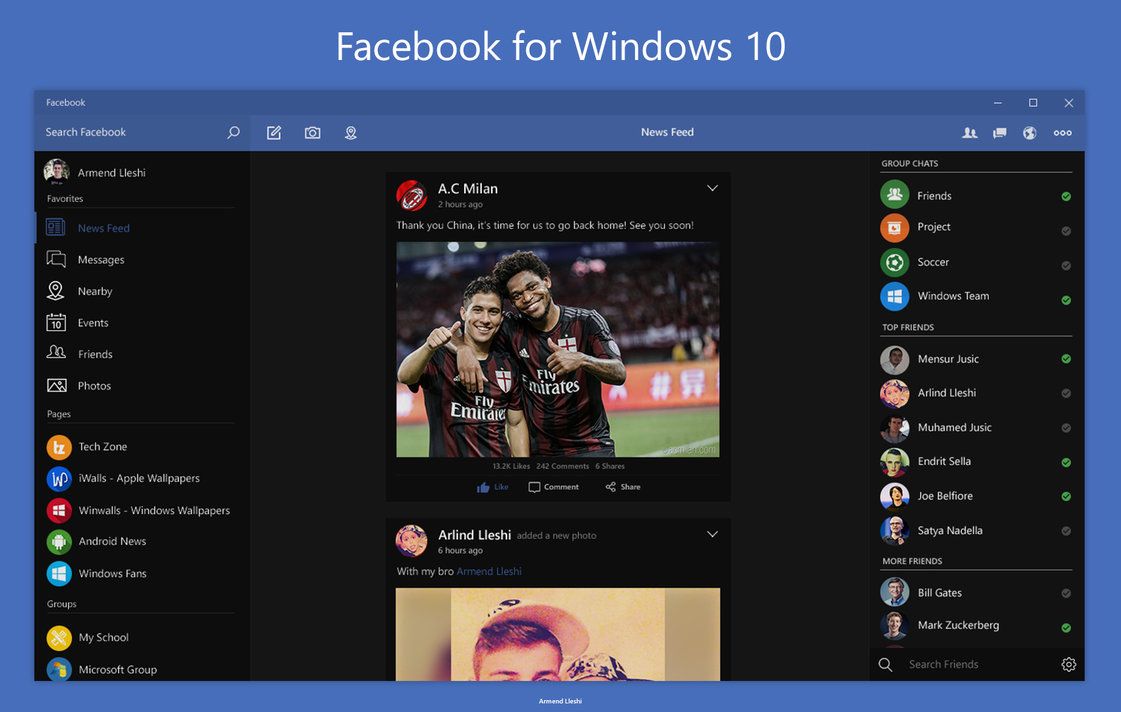Expand options on Arlind Lleshi's photo post
The image size is (1121, 712).
point(712,534)
